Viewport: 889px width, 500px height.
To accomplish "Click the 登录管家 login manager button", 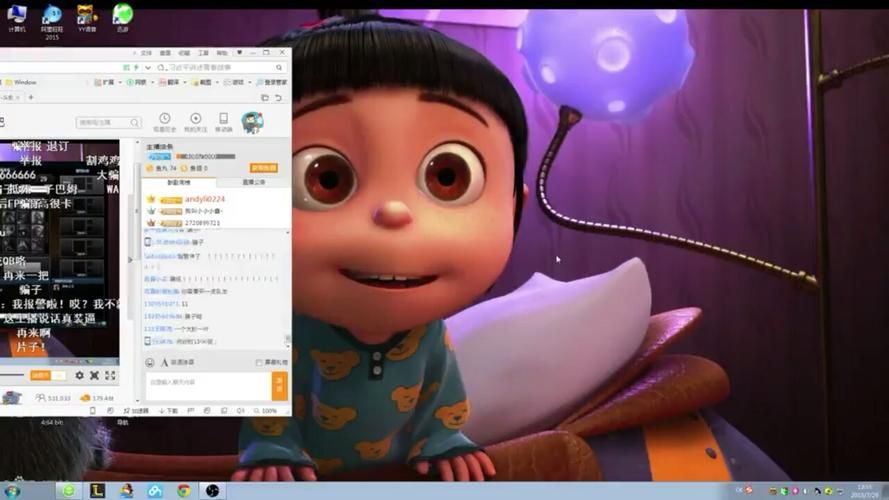I will 272,82.
